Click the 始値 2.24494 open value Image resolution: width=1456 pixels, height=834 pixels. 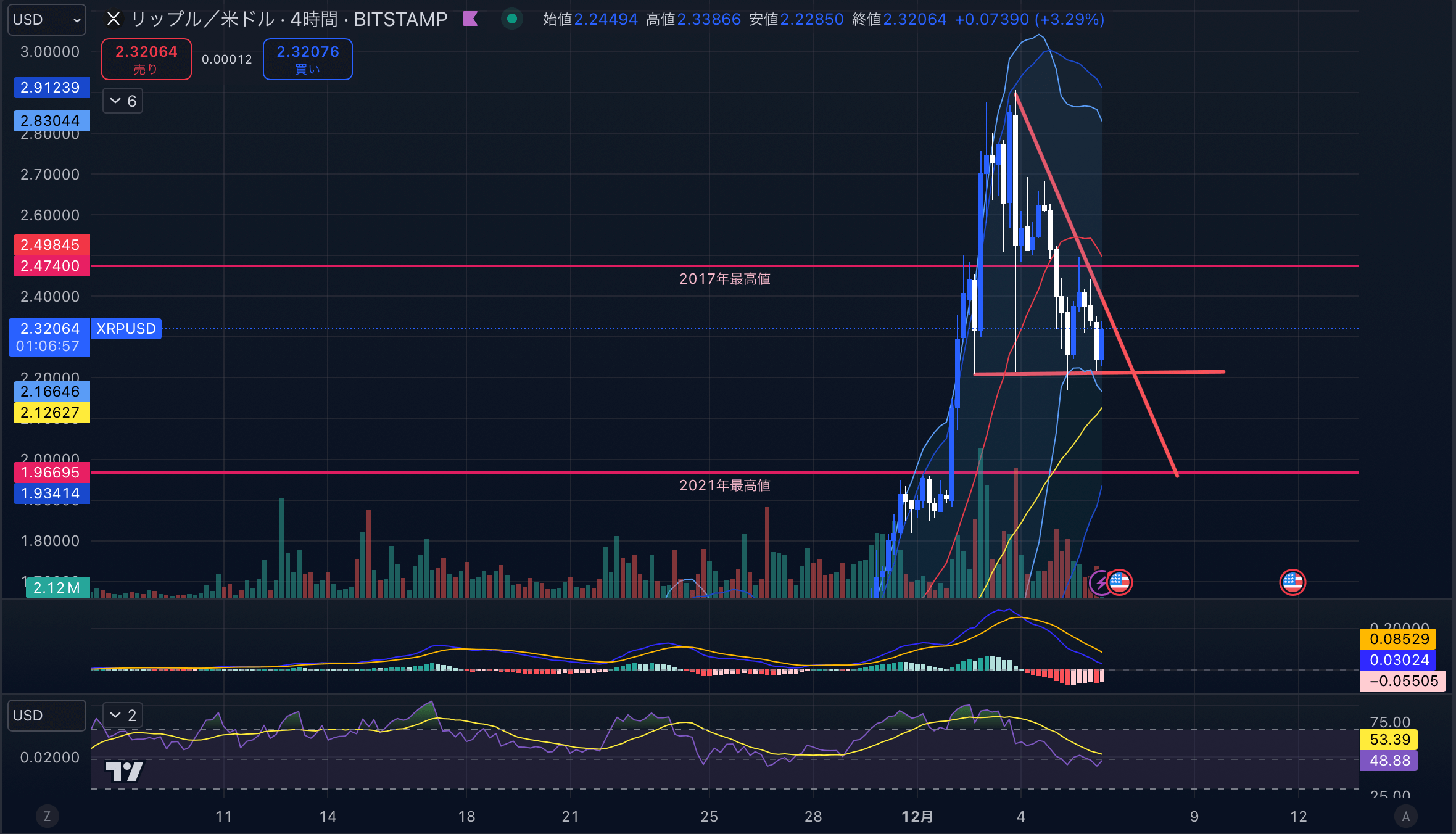(590, 19)
